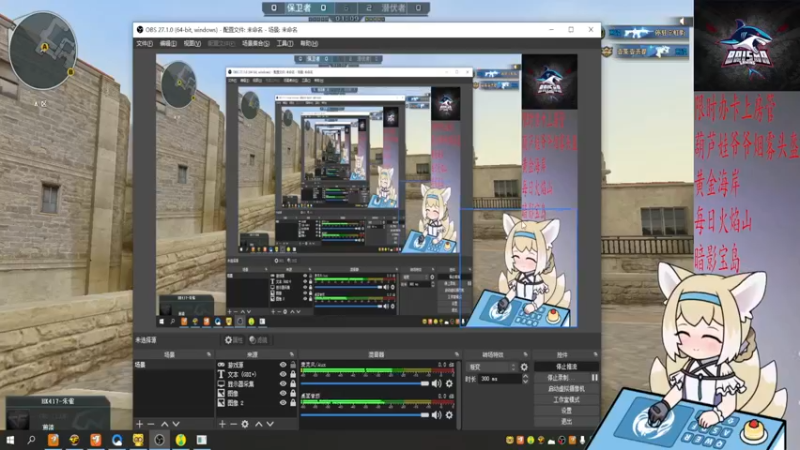Adjust the 麦克风/Aux volume slider
Image resolution: width=800 pixels, height=450 pixels.
pos(365,383)
